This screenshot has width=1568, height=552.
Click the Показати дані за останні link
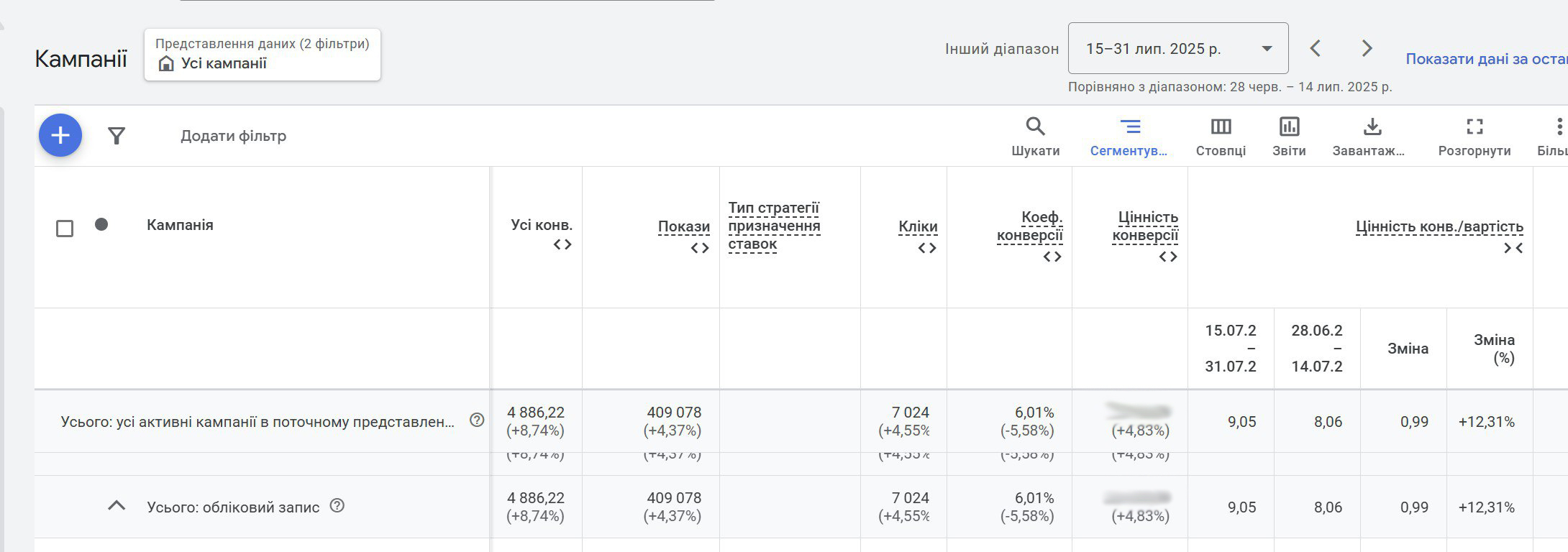1485,59
